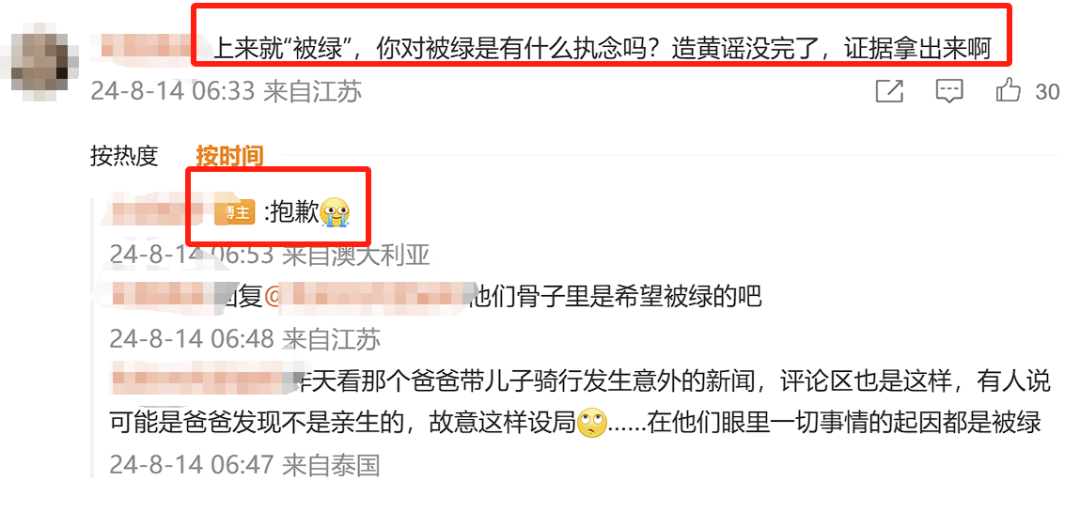1080x512 pixels.
Task: Click timestamp 24-8-14 06:47 来自泰国
Action: click(x=245, y=466)
